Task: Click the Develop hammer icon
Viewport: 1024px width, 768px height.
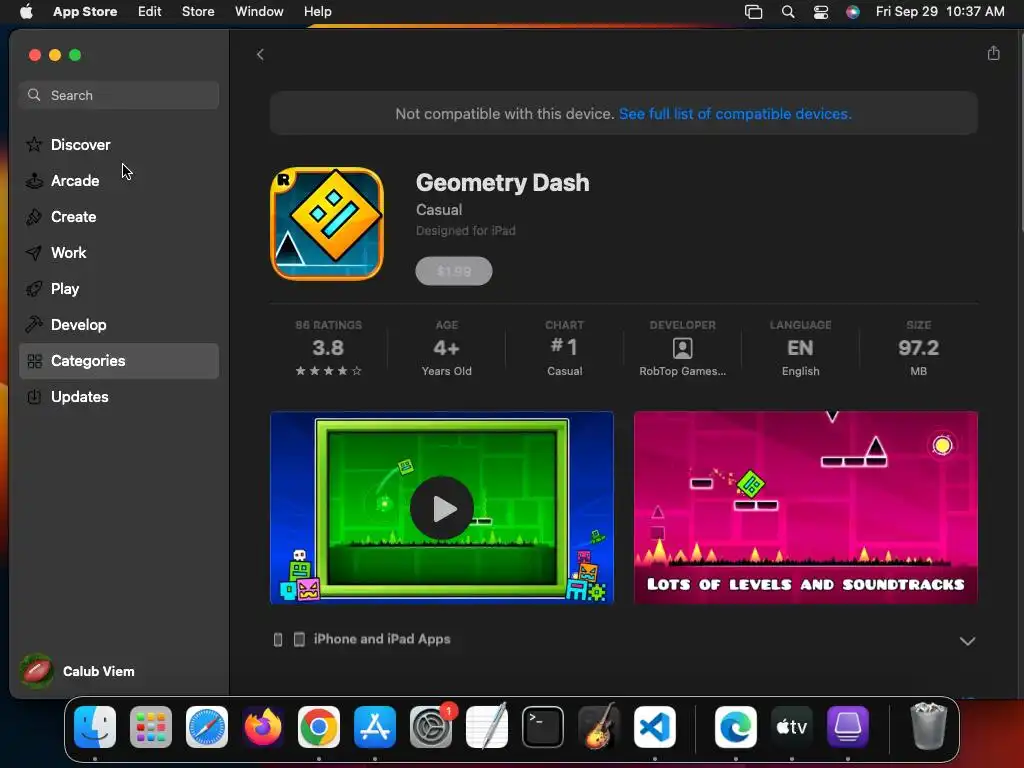Action: tap(34, 325)
